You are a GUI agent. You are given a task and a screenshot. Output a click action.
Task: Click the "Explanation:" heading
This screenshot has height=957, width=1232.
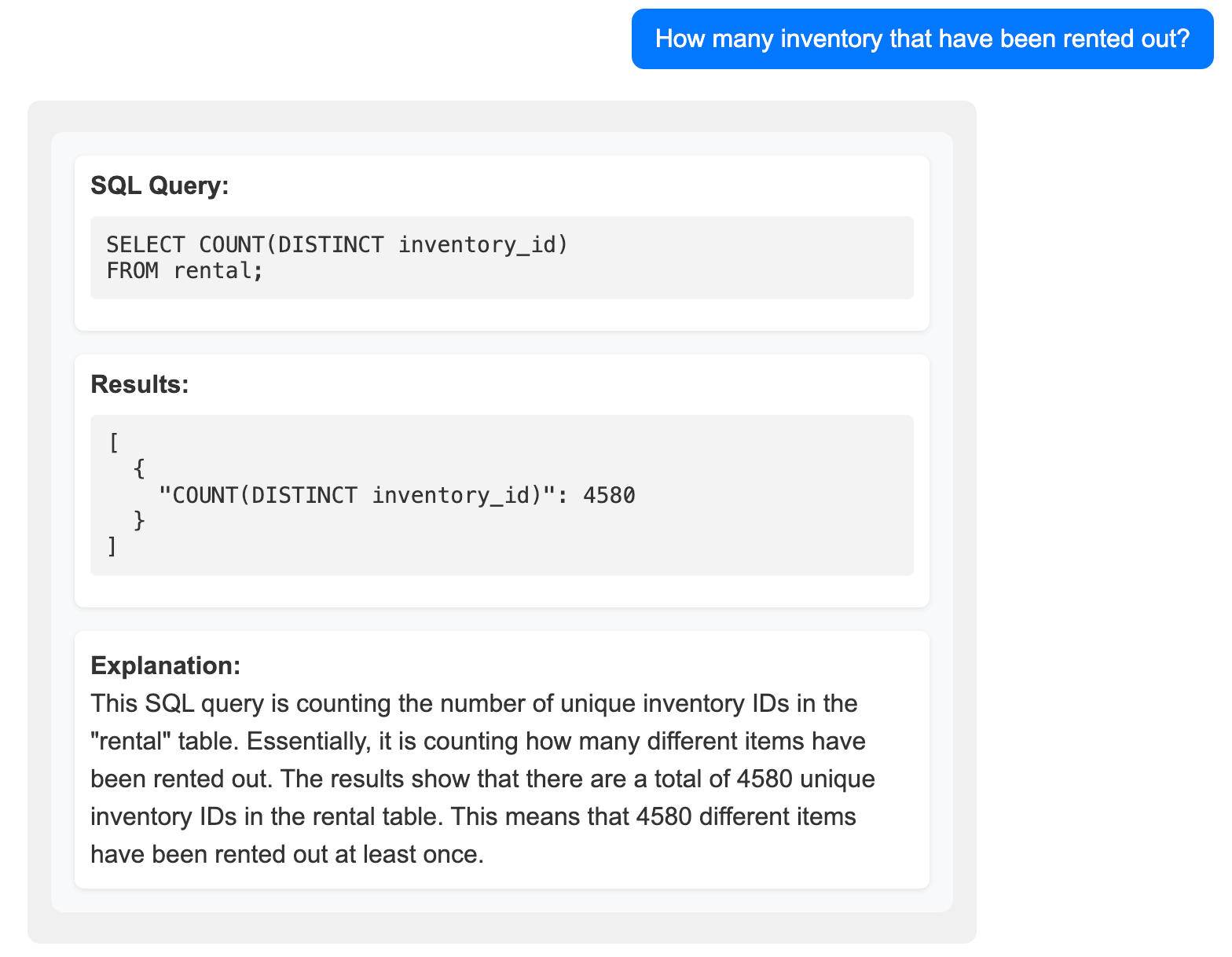point(165,665)
